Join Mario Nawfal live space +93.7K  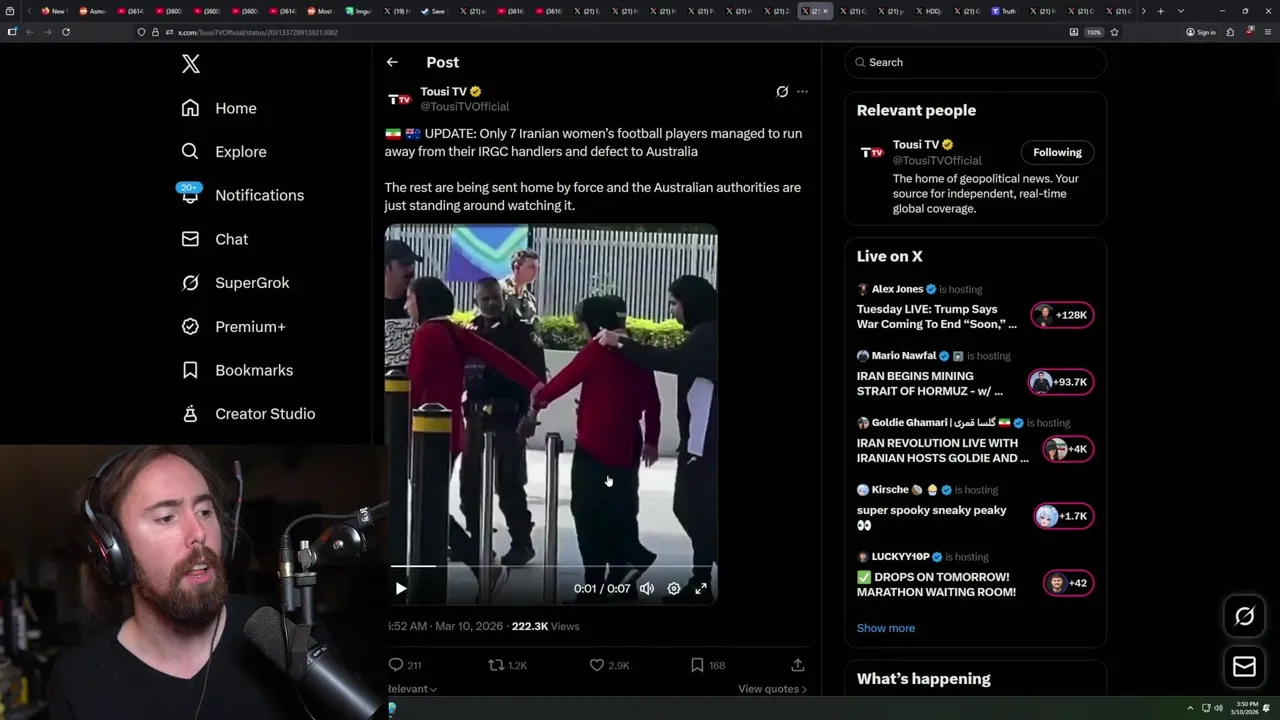[x=1062, y=382]
